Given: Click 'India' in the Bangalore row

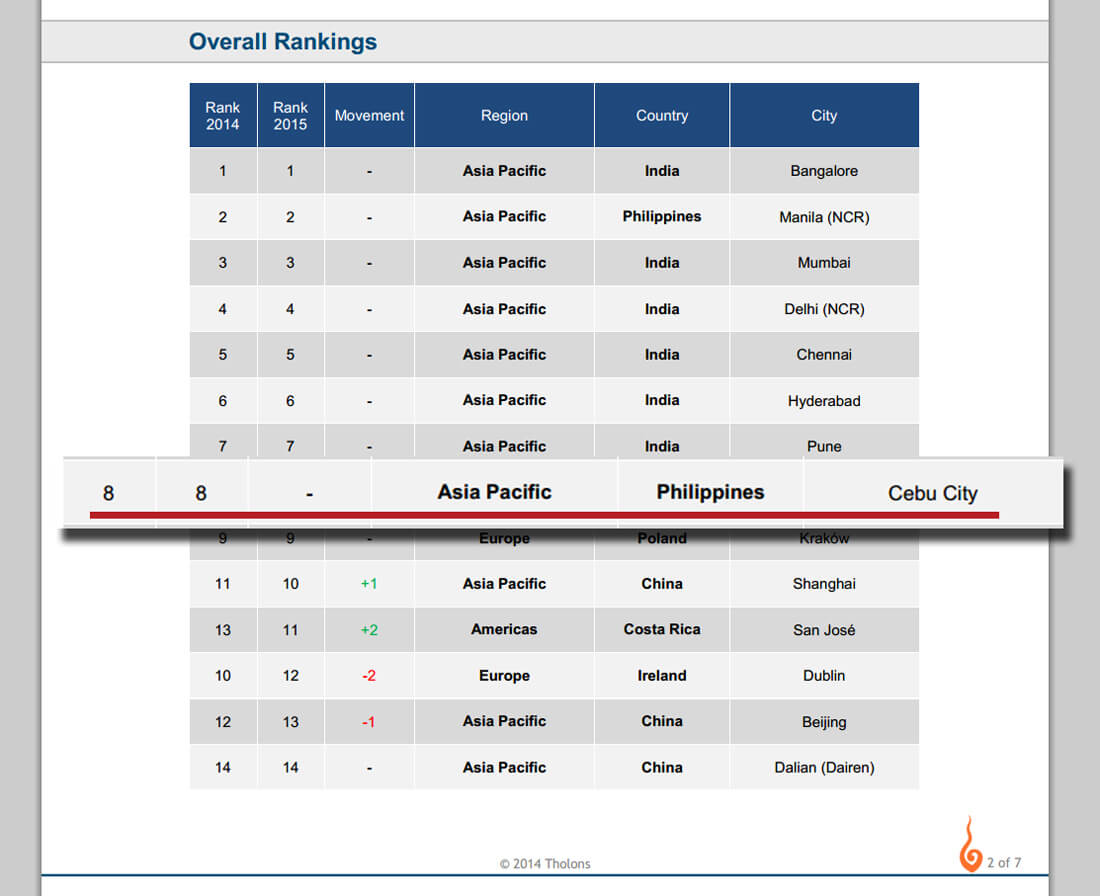Looking at the screenshot, I should pyautogui.click(x=662, y=171).
